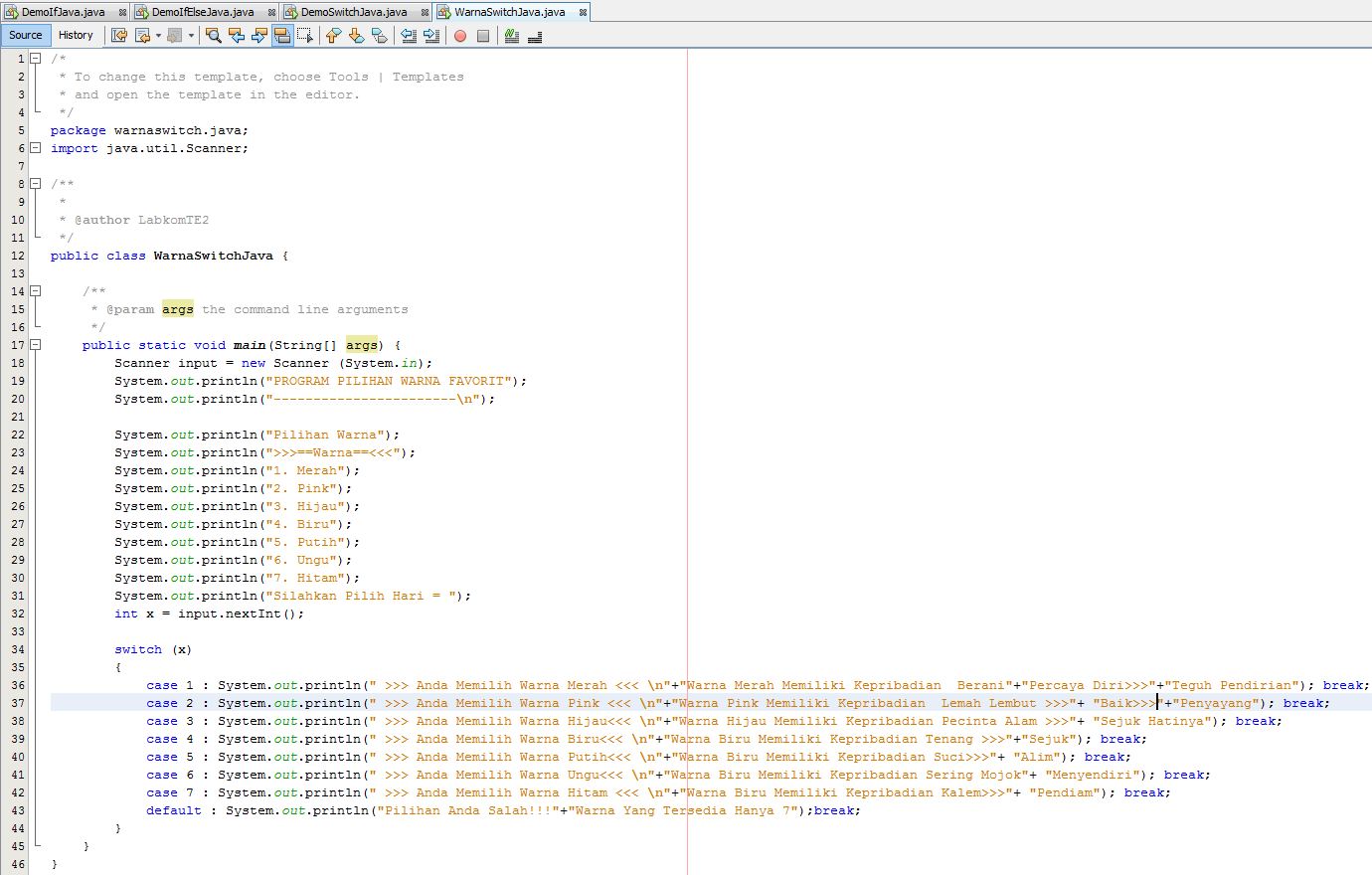Open the DemoIfJava.java tab
Screen dimensions: 1372x875
point(64,12)
